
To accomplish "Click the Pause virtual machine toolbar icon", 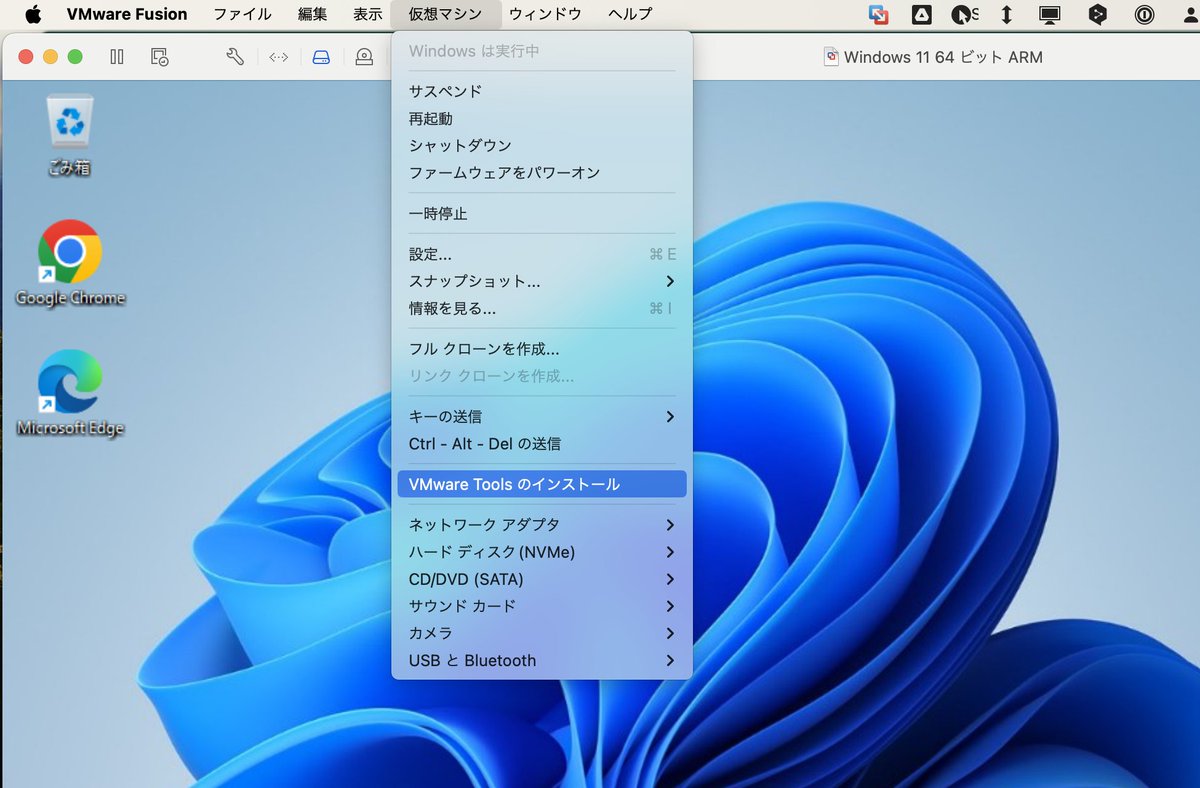I will pos(116,57).
